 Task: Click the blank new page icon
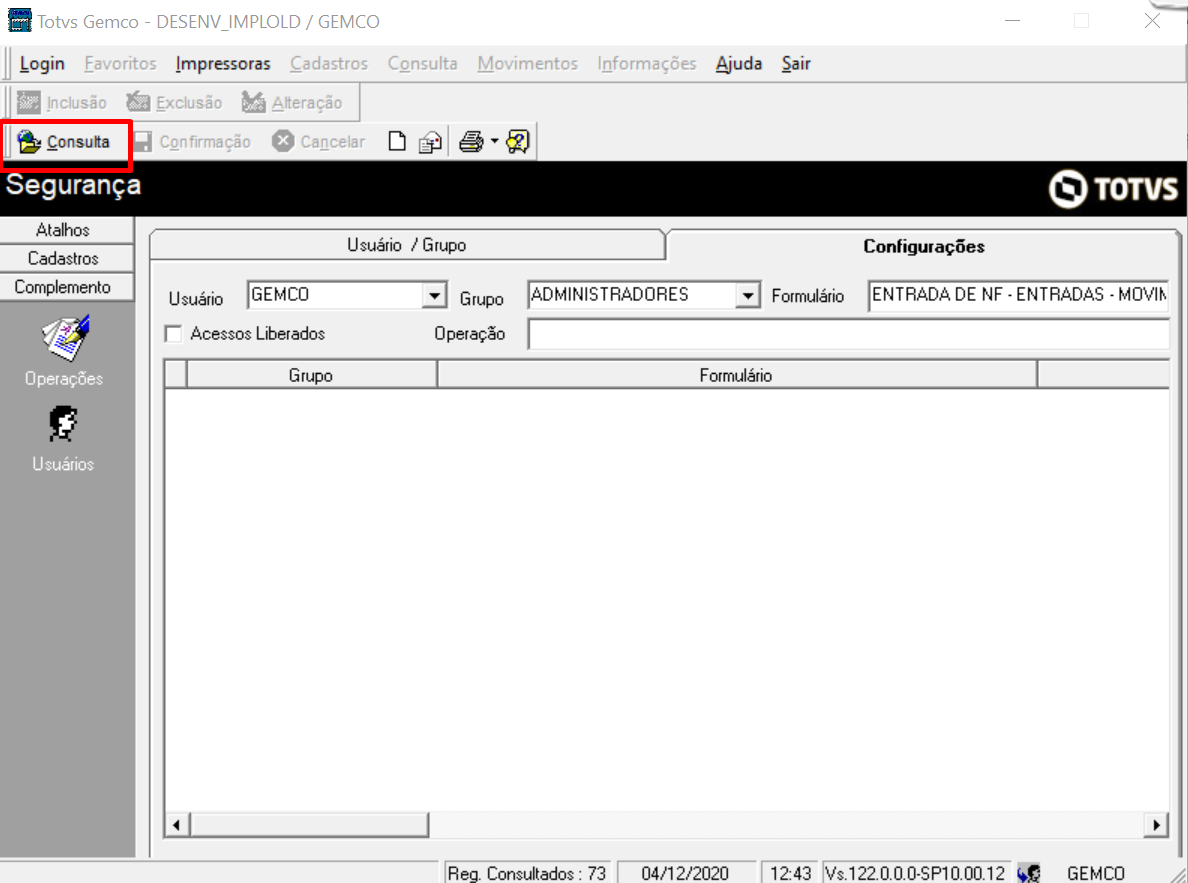point(397,142)
